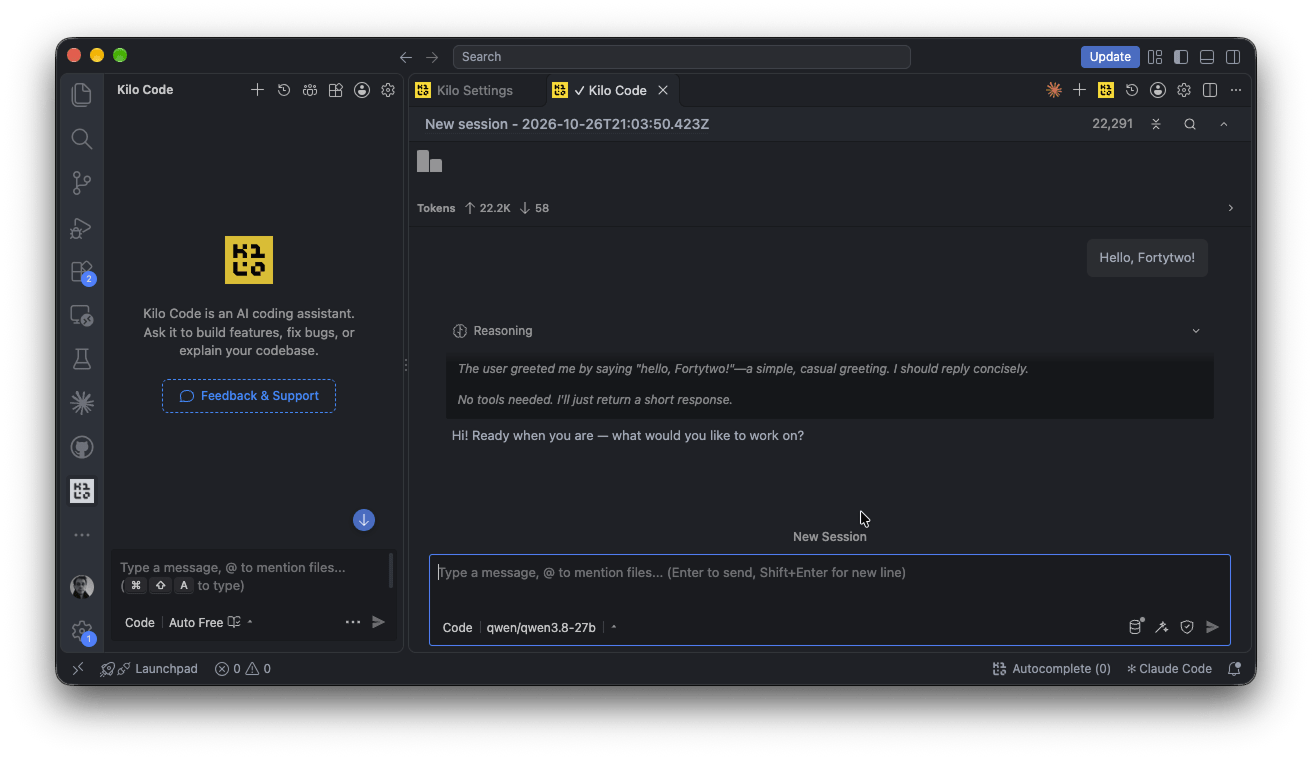Click Claude Code in the status bar

(1169, 669)
